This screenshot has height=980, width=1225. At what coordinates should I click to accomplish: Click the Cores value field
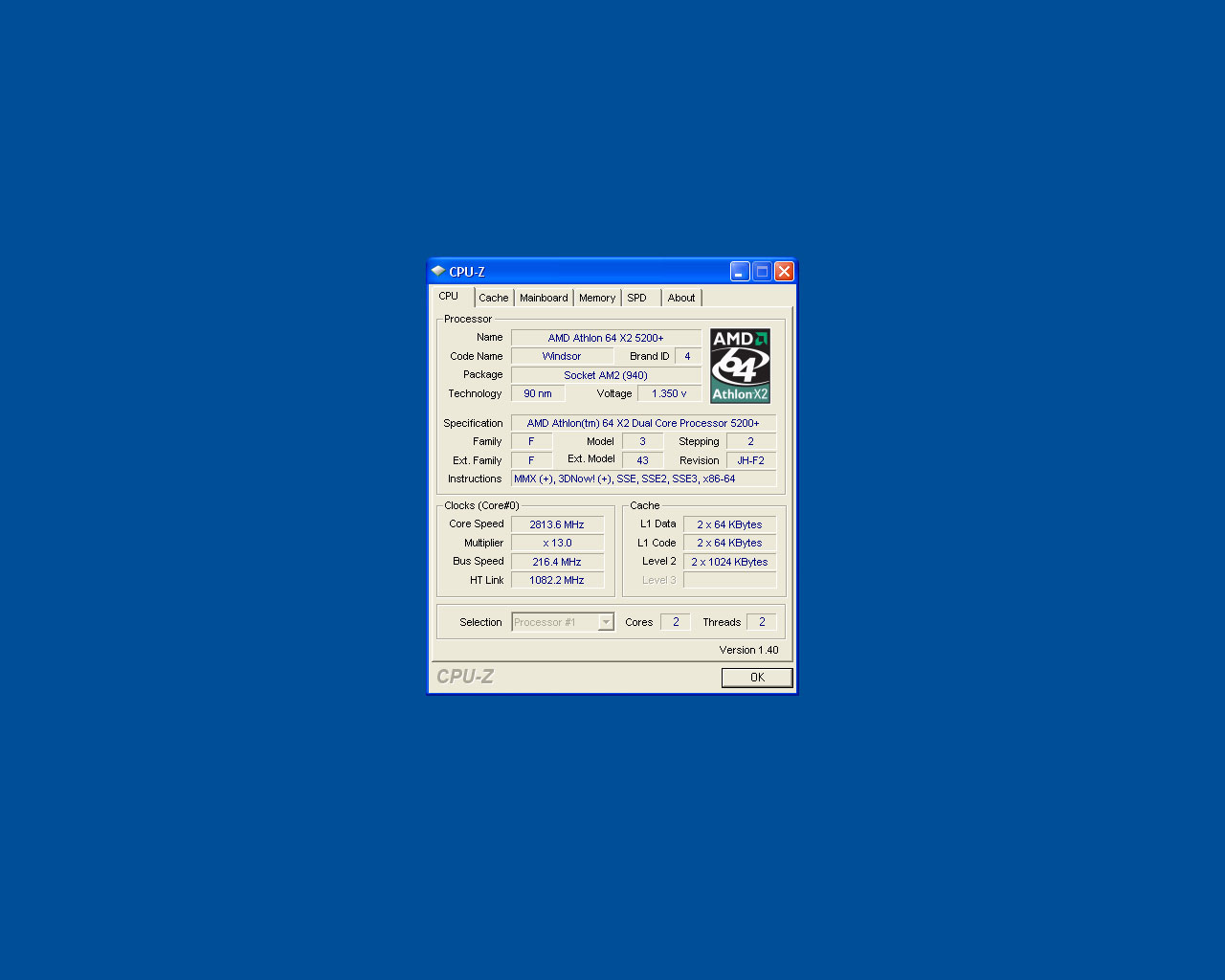point(676,622)
